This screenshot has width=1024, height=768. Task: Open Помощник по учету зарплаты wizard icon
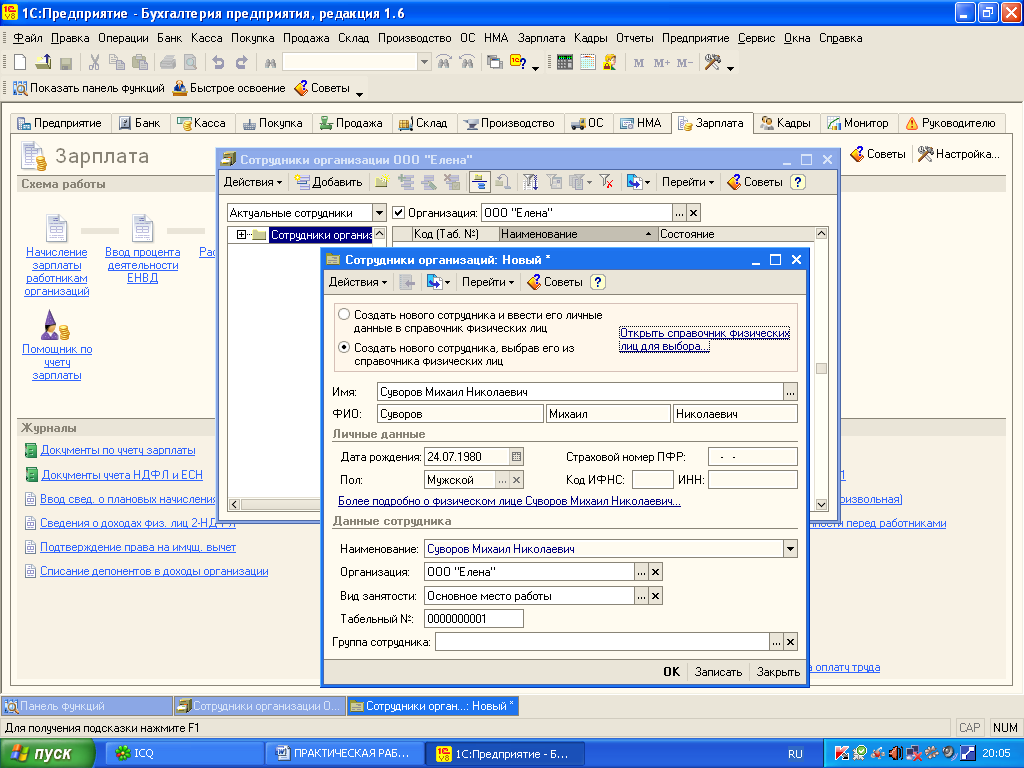[55, 325]
